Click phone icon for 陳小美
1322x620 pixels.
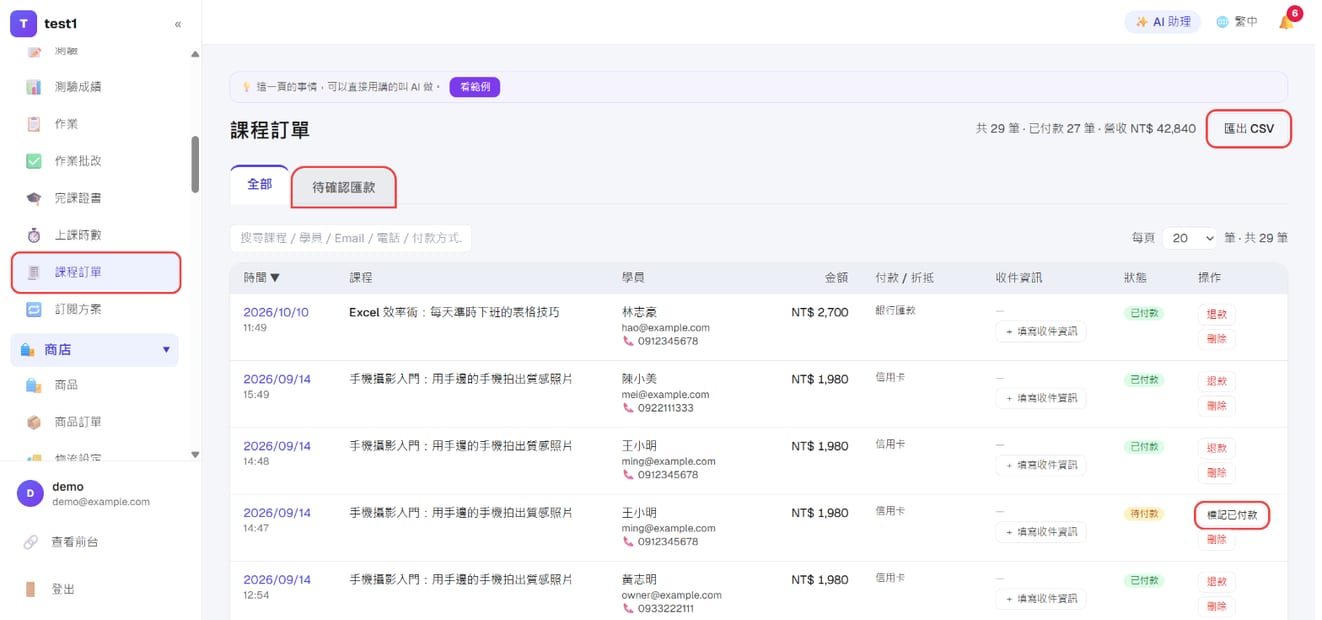pos(628,408)
